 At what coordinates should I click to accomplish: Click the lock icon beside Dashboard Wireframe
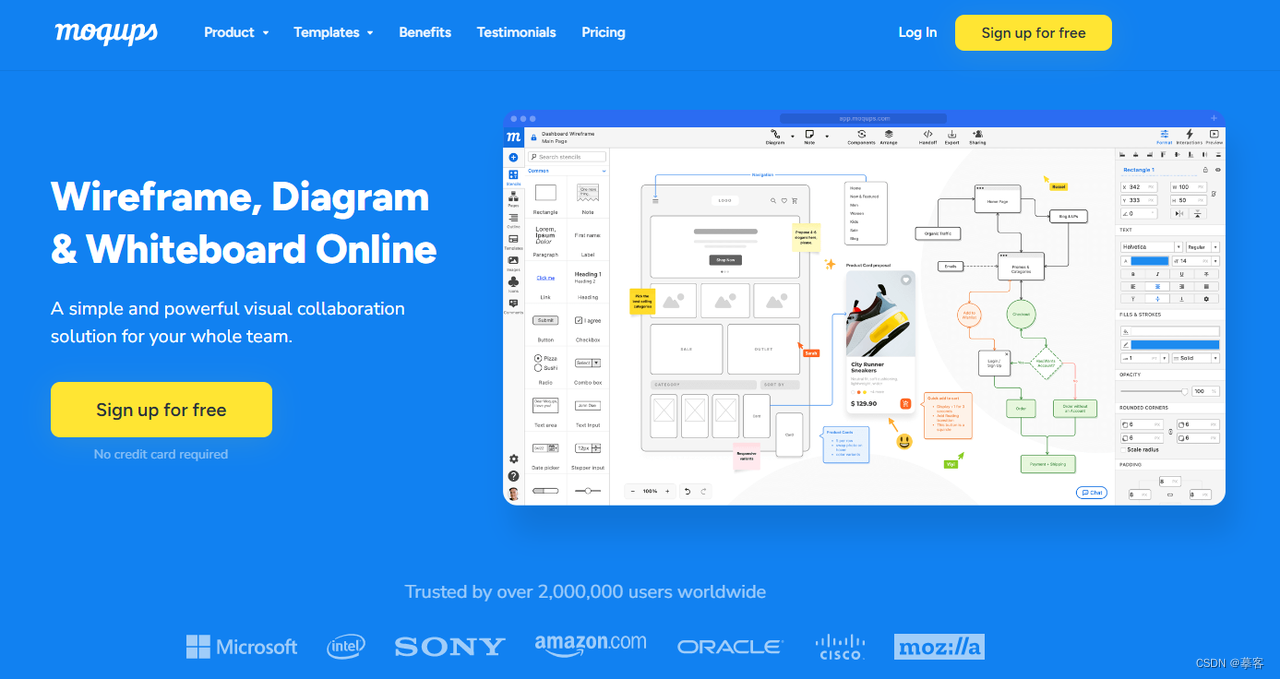pos(534,137)
